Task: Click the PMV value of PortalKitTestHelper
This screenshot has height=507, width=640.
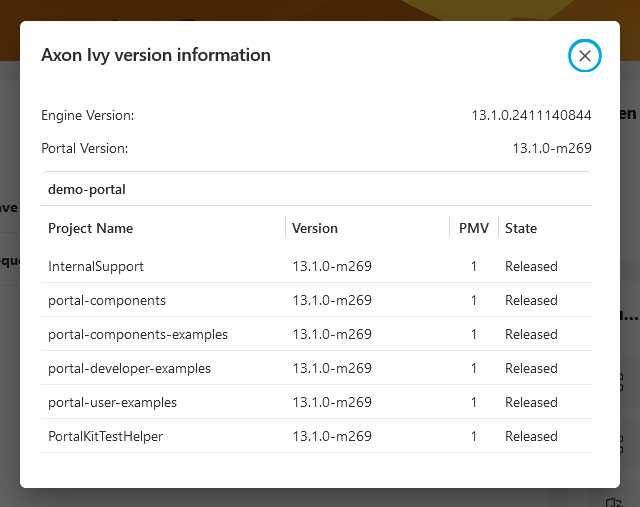Action: [x=473, y=436]
